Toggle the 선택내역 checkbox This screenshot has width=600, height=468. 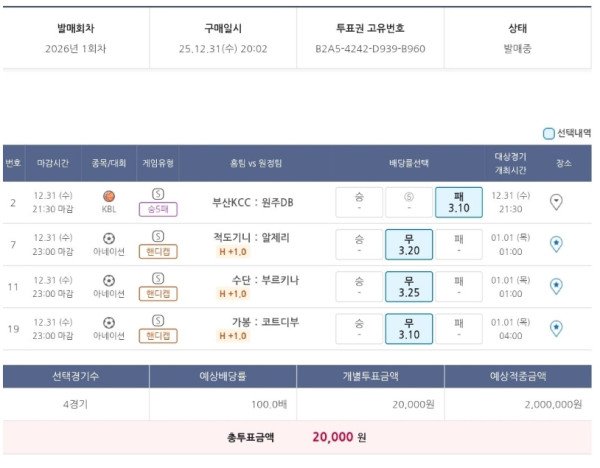548,133
